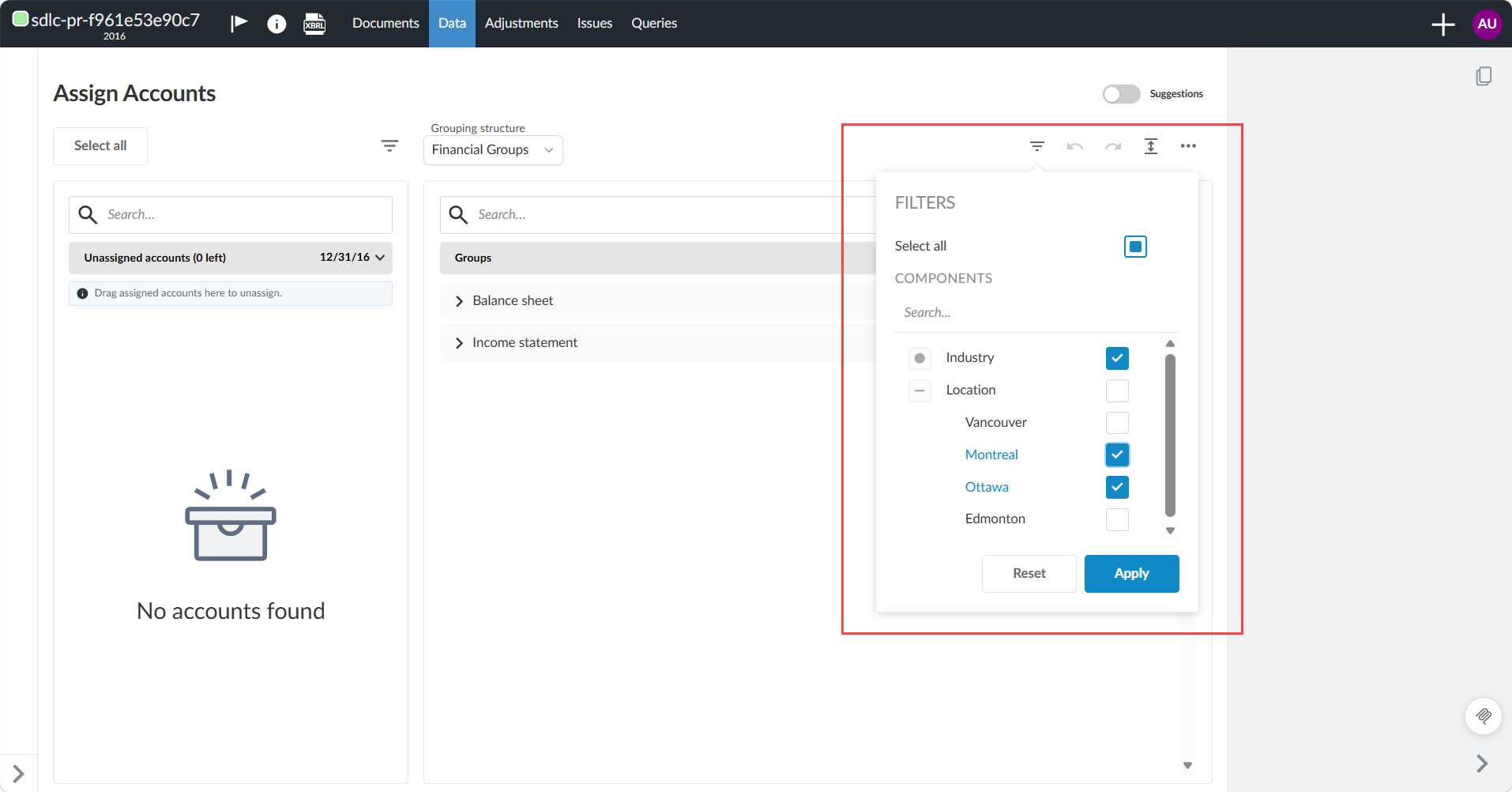Image resolution: width=1512 pixels, height=792 pixels.
Task: Open the Adjustments tab
Action: point(521,24)
